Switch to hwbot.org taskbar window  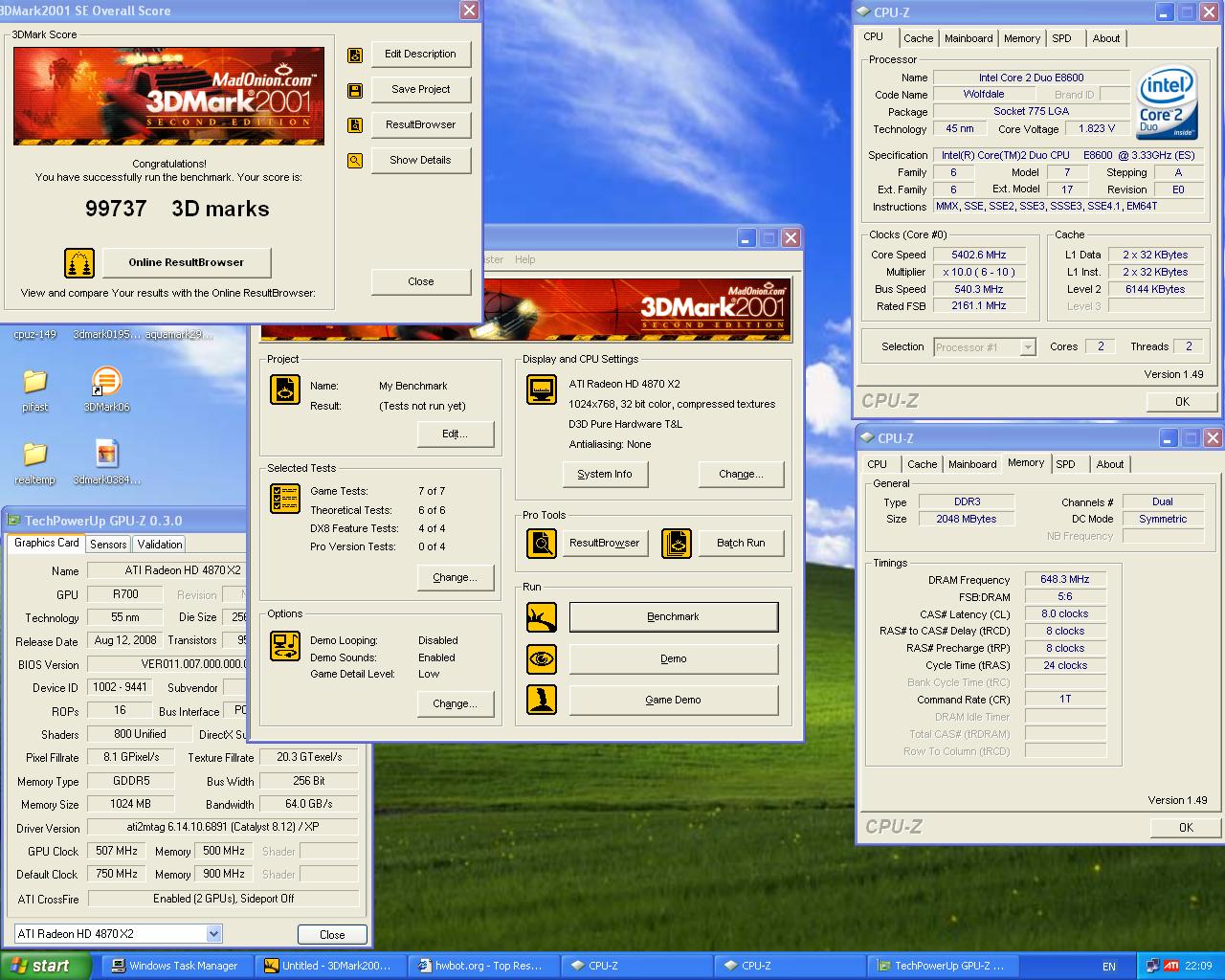coord(481,966)
